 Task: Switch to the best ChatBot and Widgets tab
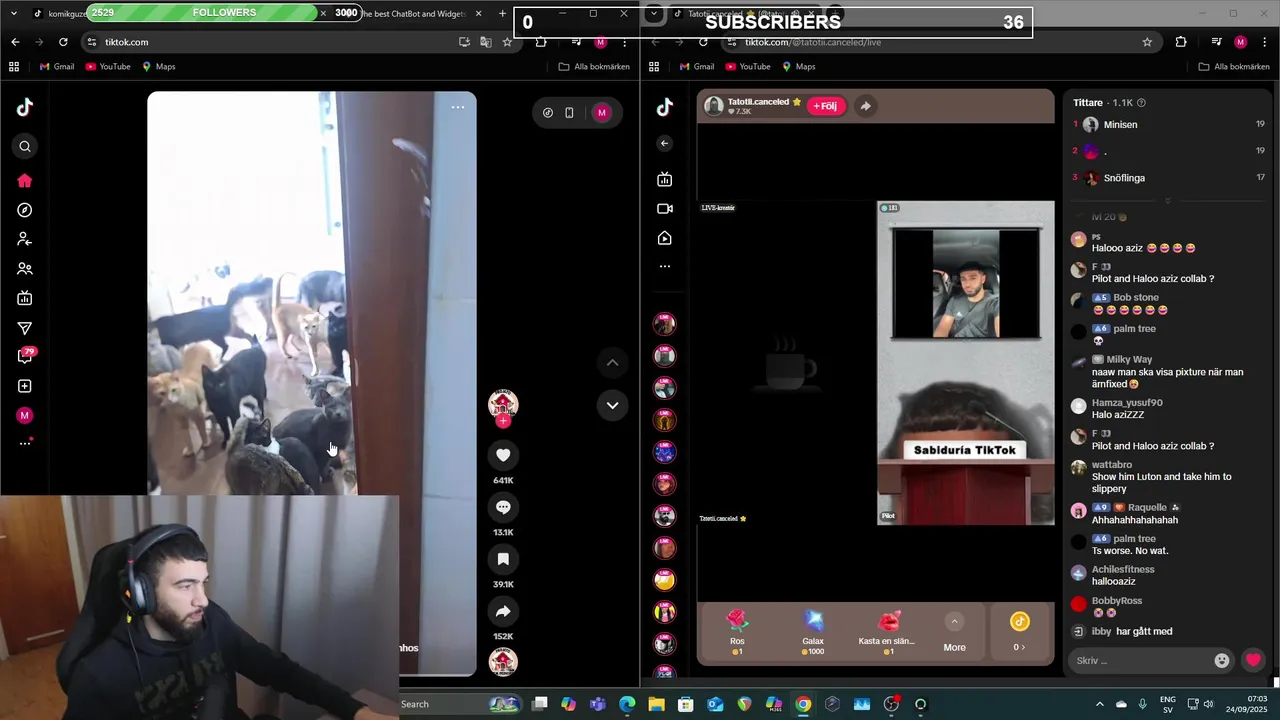tap(415, 14)
